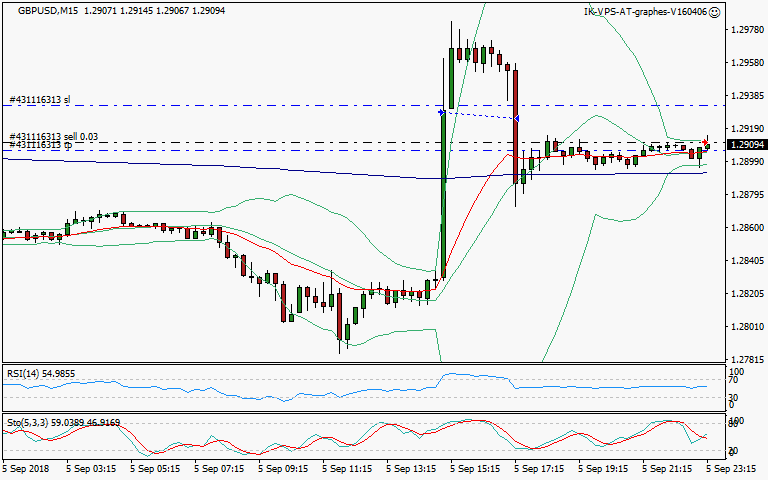
Task: Click the 5 Sep 2018 date axis label
Action: click(x=27, y=468)
